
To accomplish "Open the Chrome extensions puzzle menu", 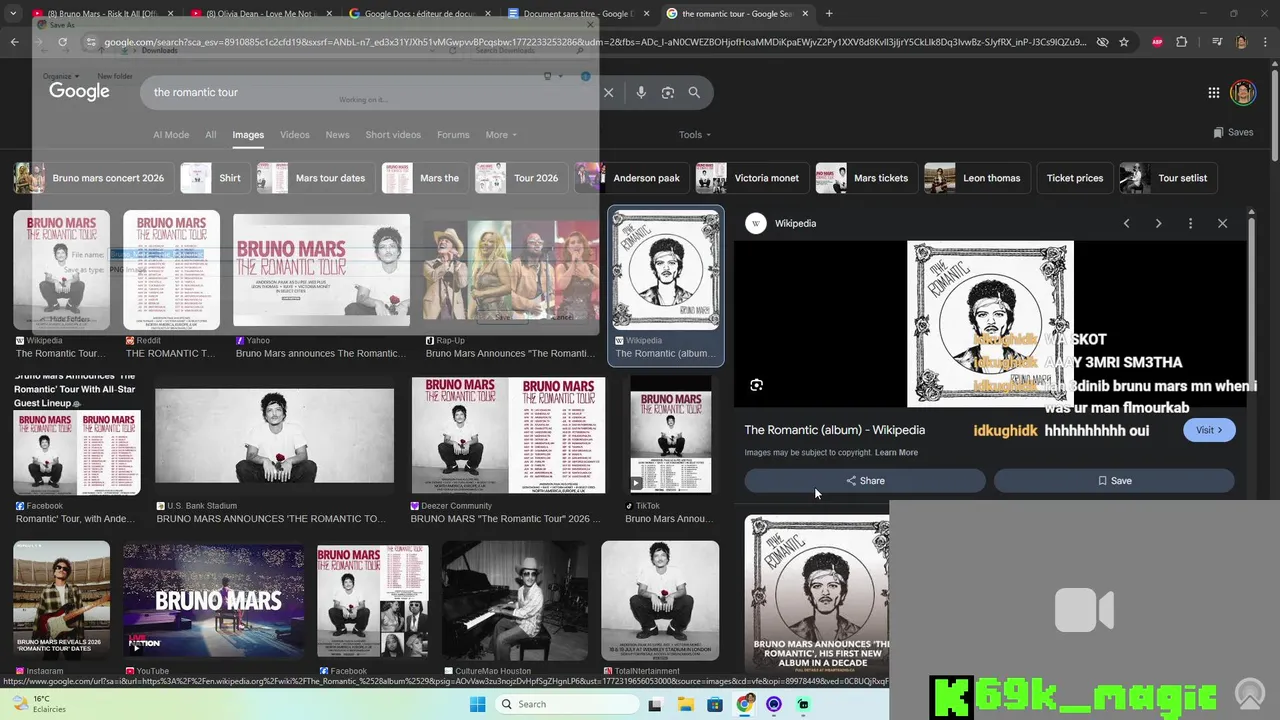I will click(1182, 42).
